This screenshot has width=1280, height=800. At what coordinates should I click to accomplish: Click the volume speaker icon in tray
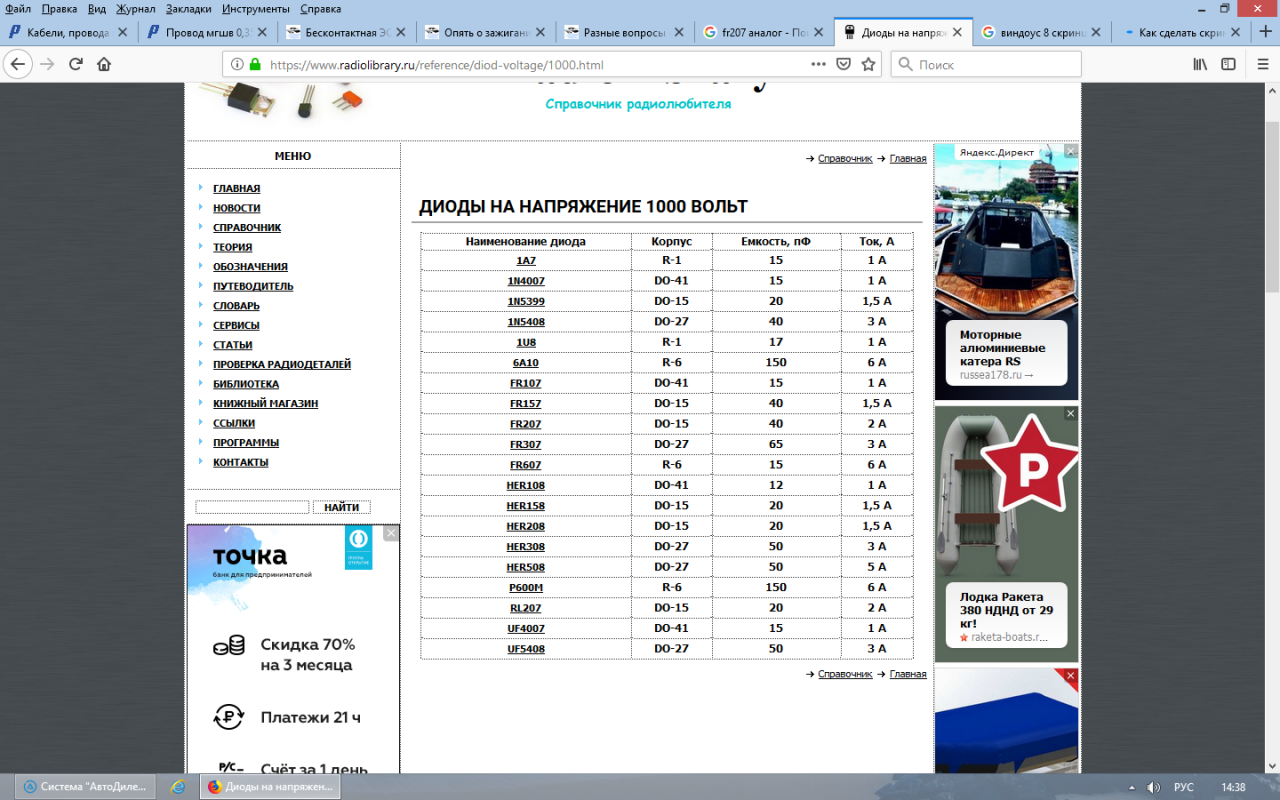pos(1153,787)
